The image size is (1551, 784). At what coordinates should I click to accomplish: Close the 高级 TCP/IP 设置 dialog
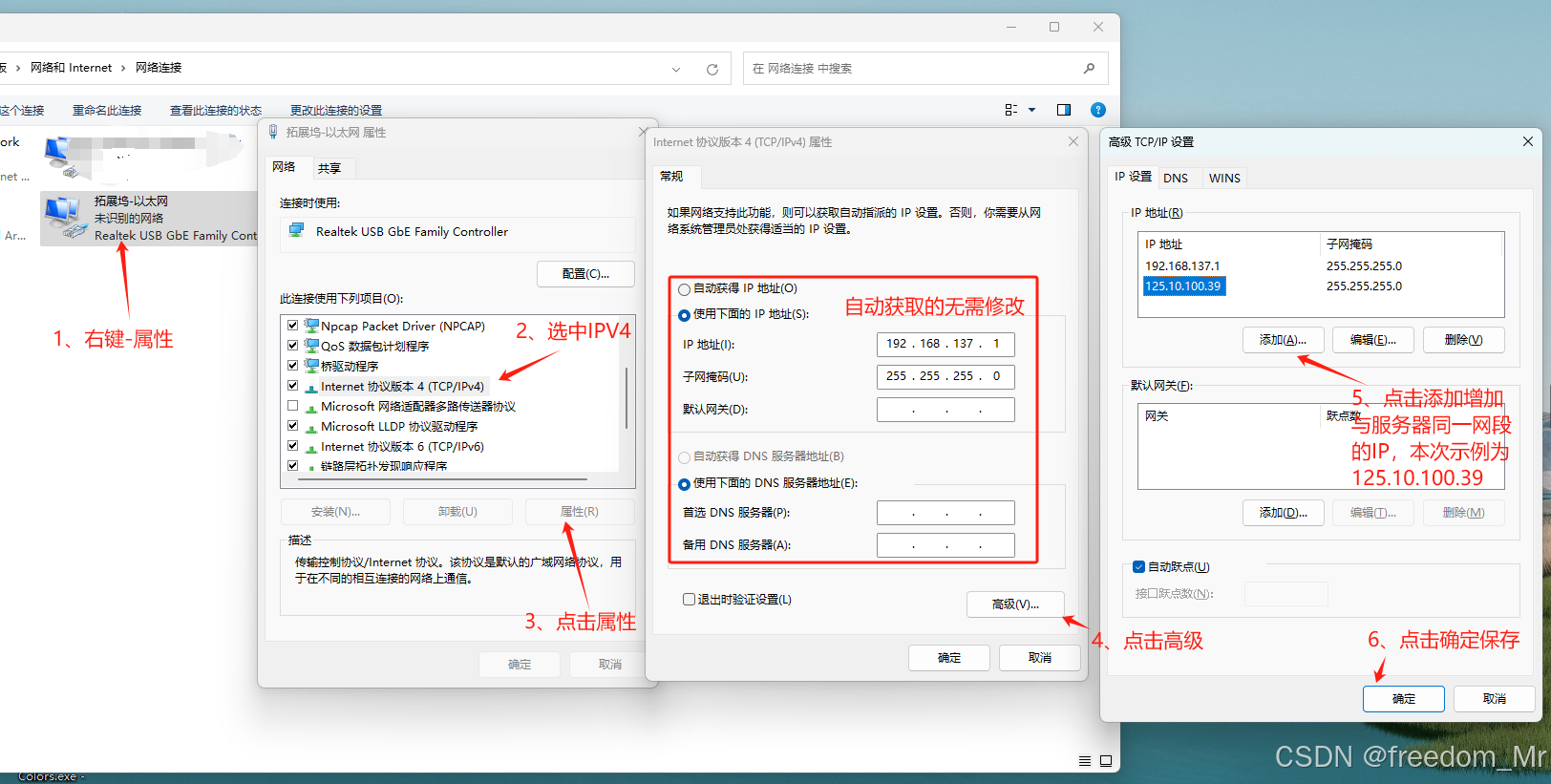coord(1528,141)
